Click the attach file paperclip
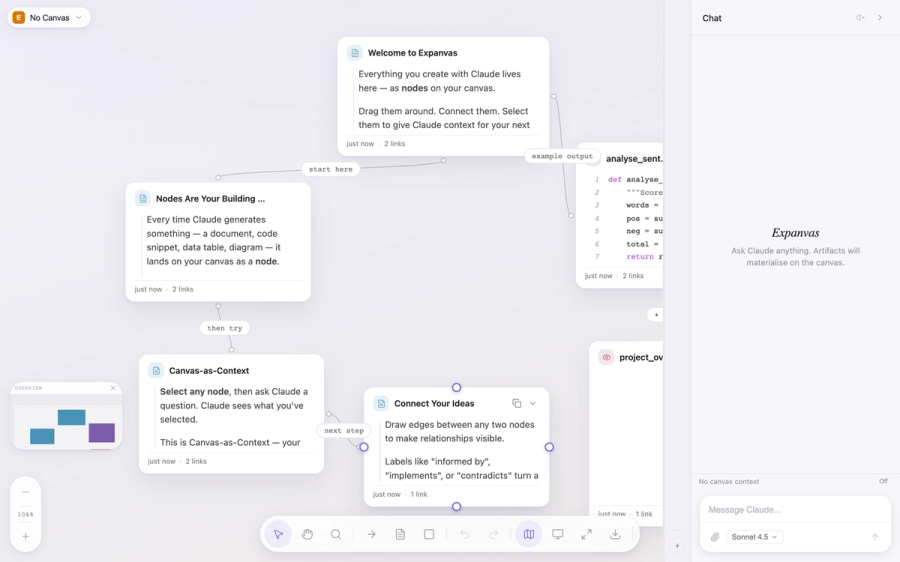The height and width of the screenshot is (562, 900). click(715, 537)
